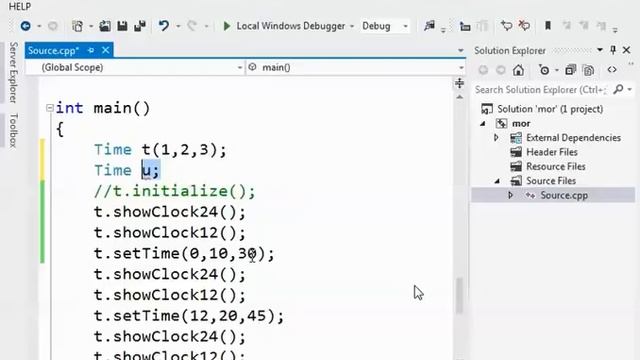Viewport: 640px width, 360px height.
Task: Select the mor project node
Action: (x=521, y=124)
